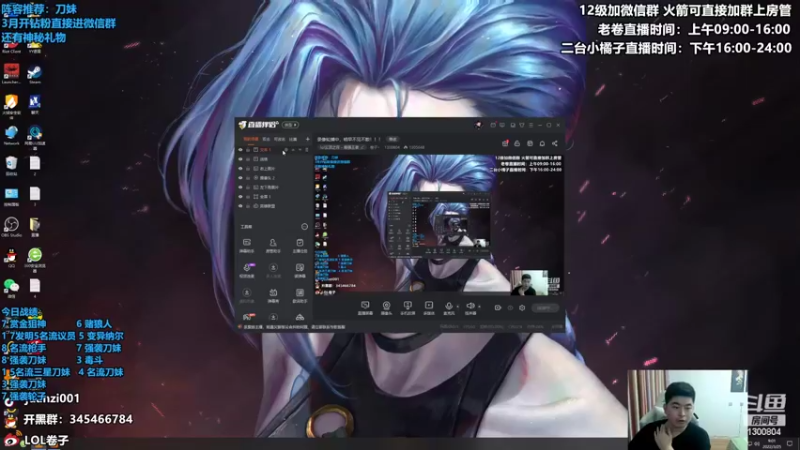Open the notification bell icon above the preview
Viewport: 800px width, 450px height.
coord(542,143)
